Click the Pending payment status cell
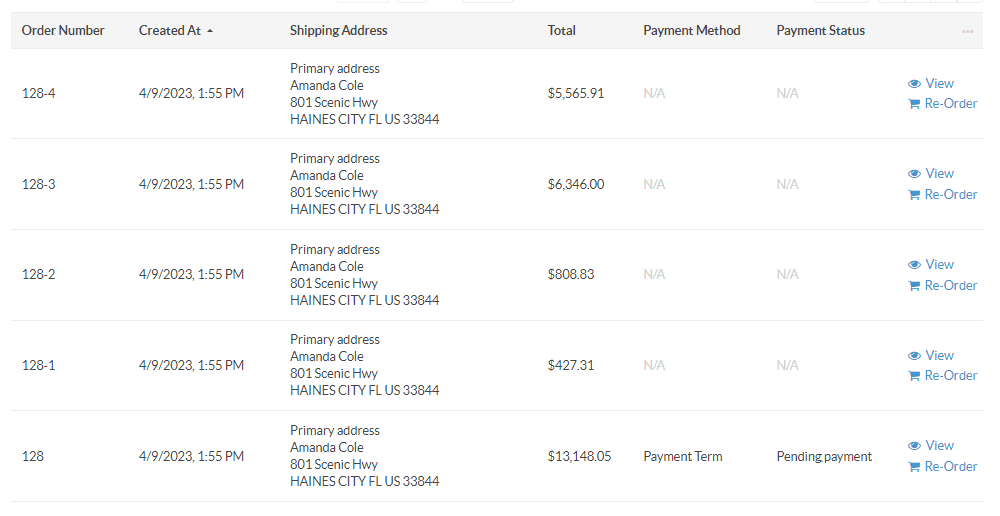Screen dimensions: 1000x516 coord(824,457)
